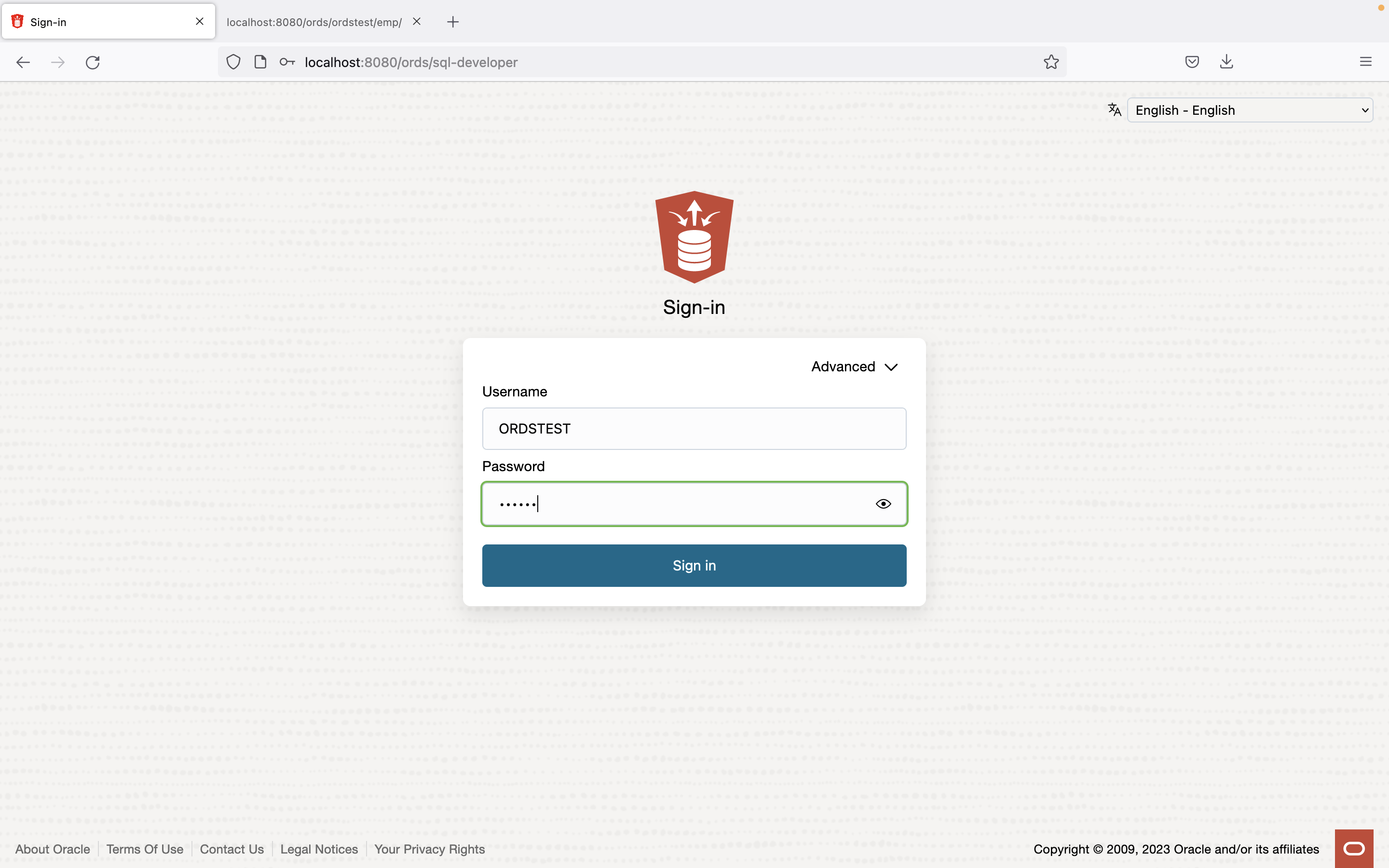Click the key icon in address bar

(287, 62)
